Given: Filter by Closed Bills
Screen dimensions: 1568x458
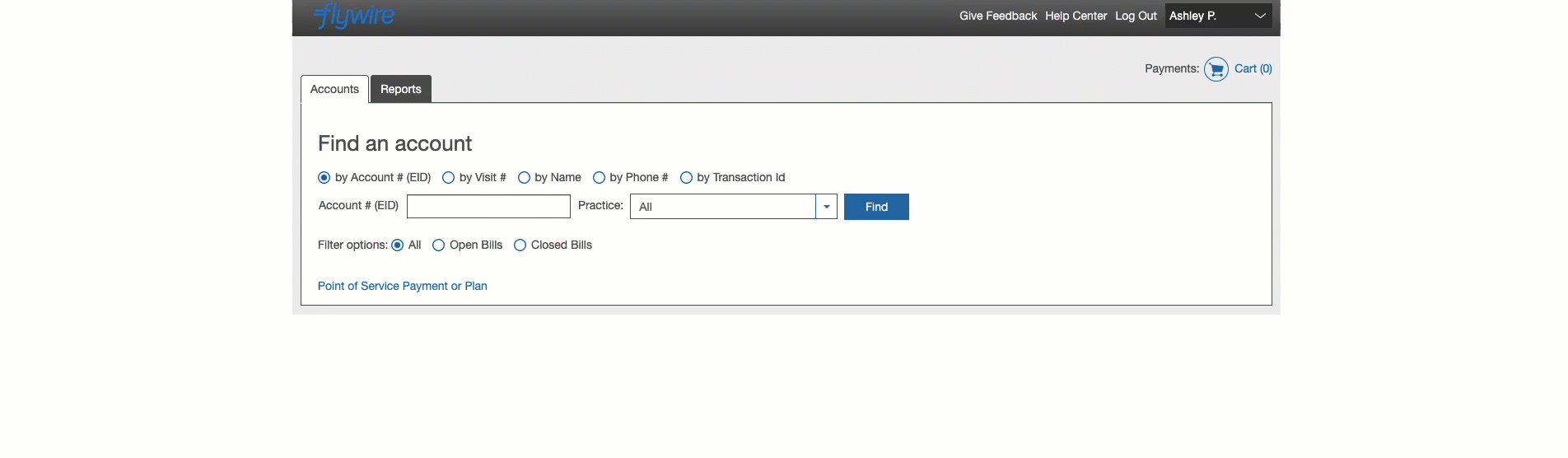Looking at the screenshot, I should (x=520, y=245).
